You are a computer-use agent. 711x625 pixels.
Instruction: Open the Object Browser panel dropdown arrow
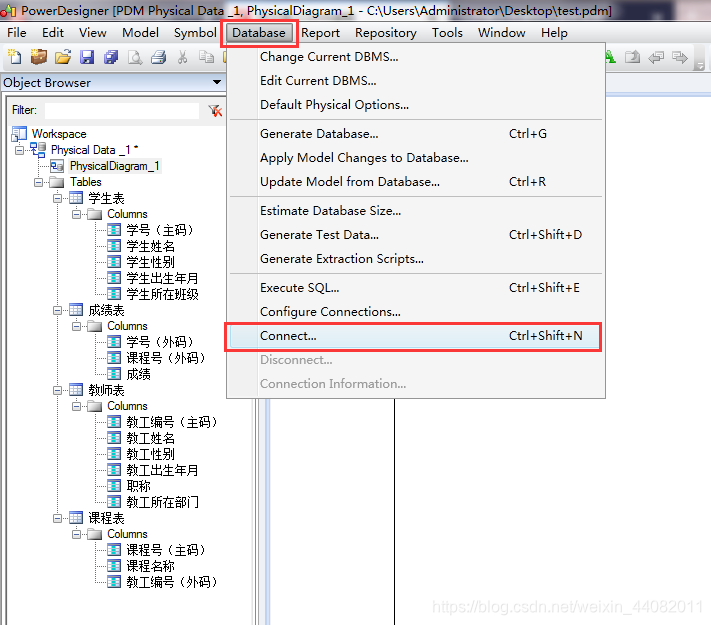click(x=217, y=82)
